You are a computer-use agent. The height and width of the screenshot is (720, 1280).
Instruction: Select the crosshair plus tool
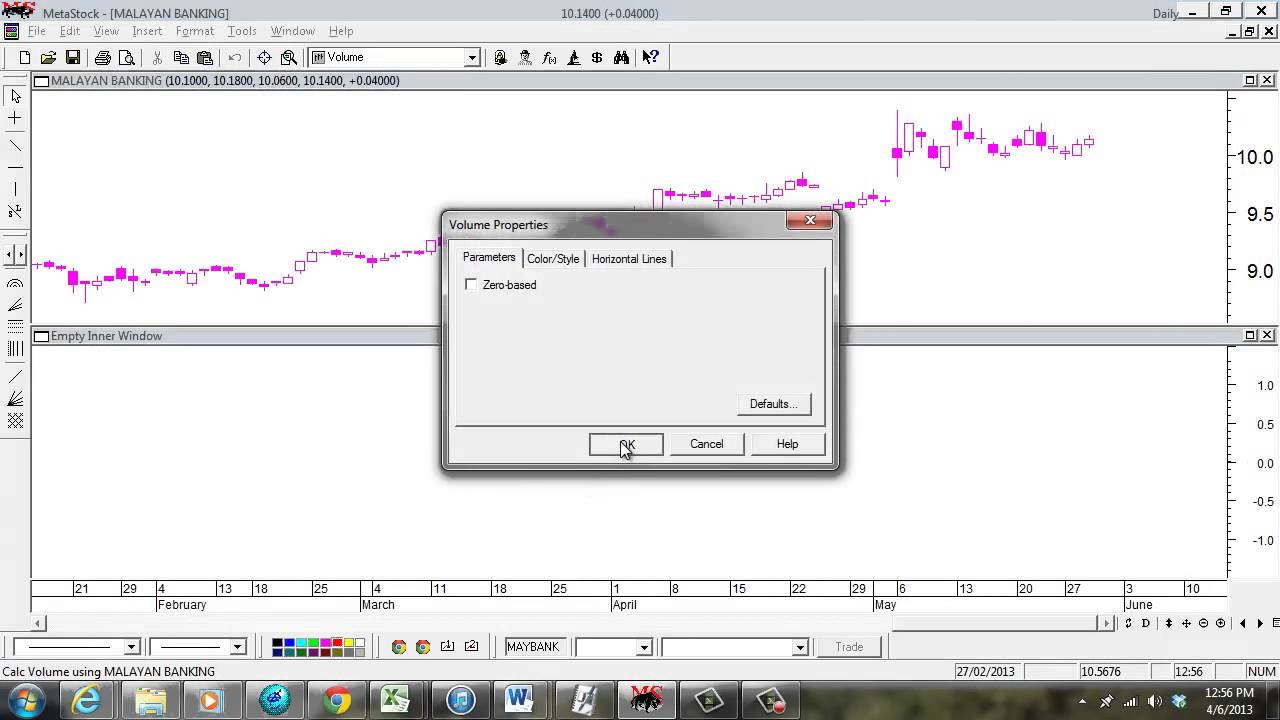(15, 118)
